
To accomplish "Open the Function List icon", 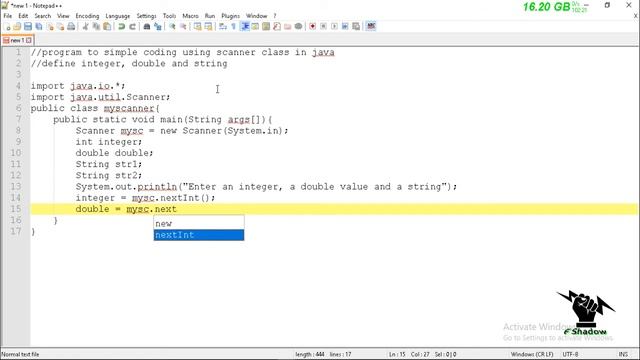I will (x=277, y=27).
